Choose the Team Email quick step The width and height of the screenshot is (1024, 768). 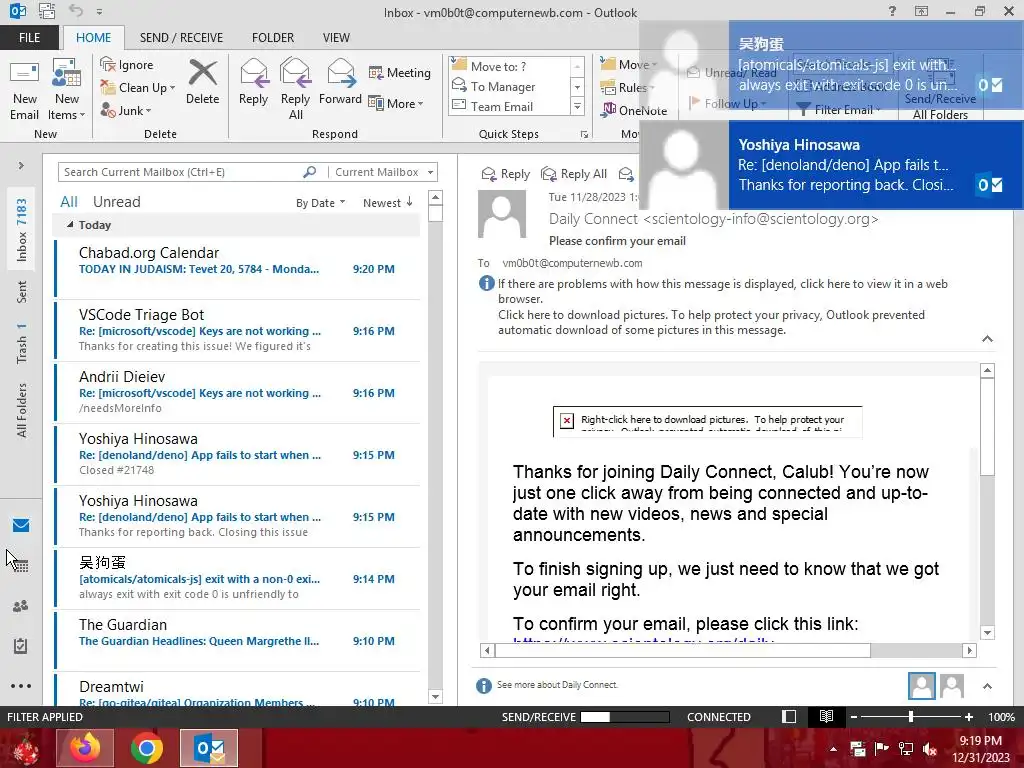509,106
